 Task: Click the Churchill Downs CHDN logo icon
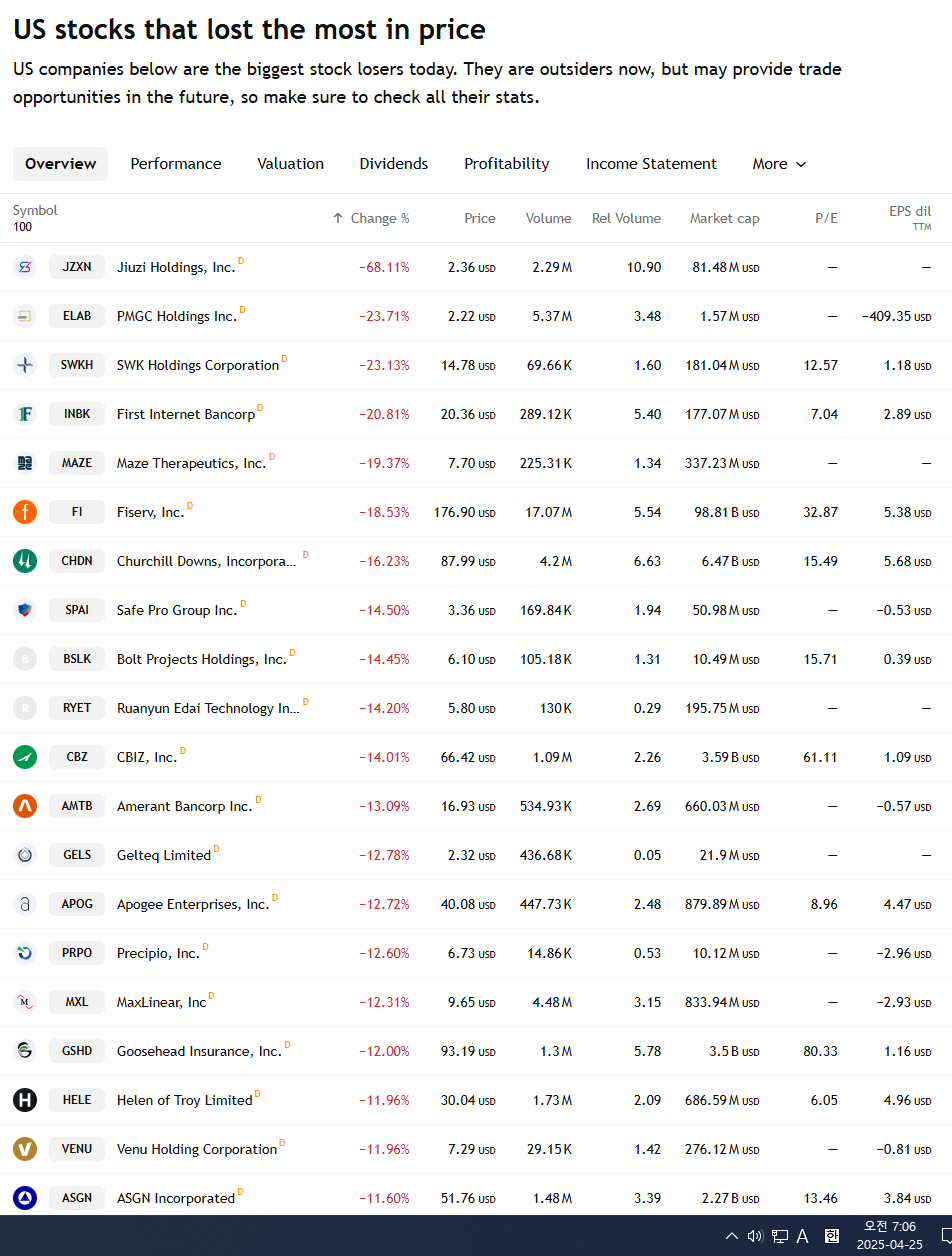[25, 561]
